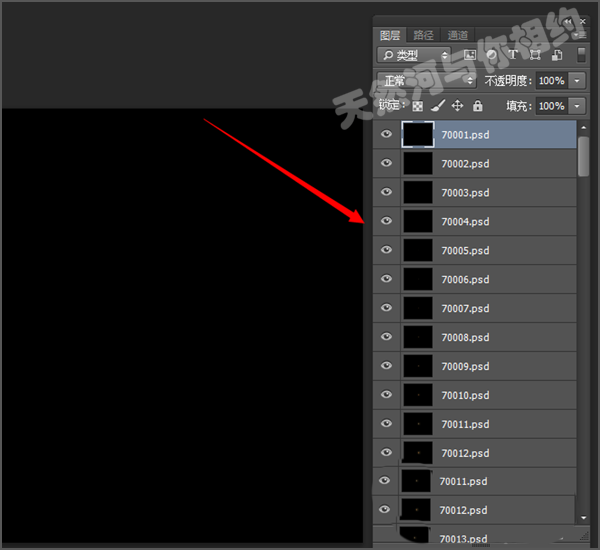This screenshot has height=550, width=600.
Task: Hide the 70005.psd layer
Action: click(386, 250)
